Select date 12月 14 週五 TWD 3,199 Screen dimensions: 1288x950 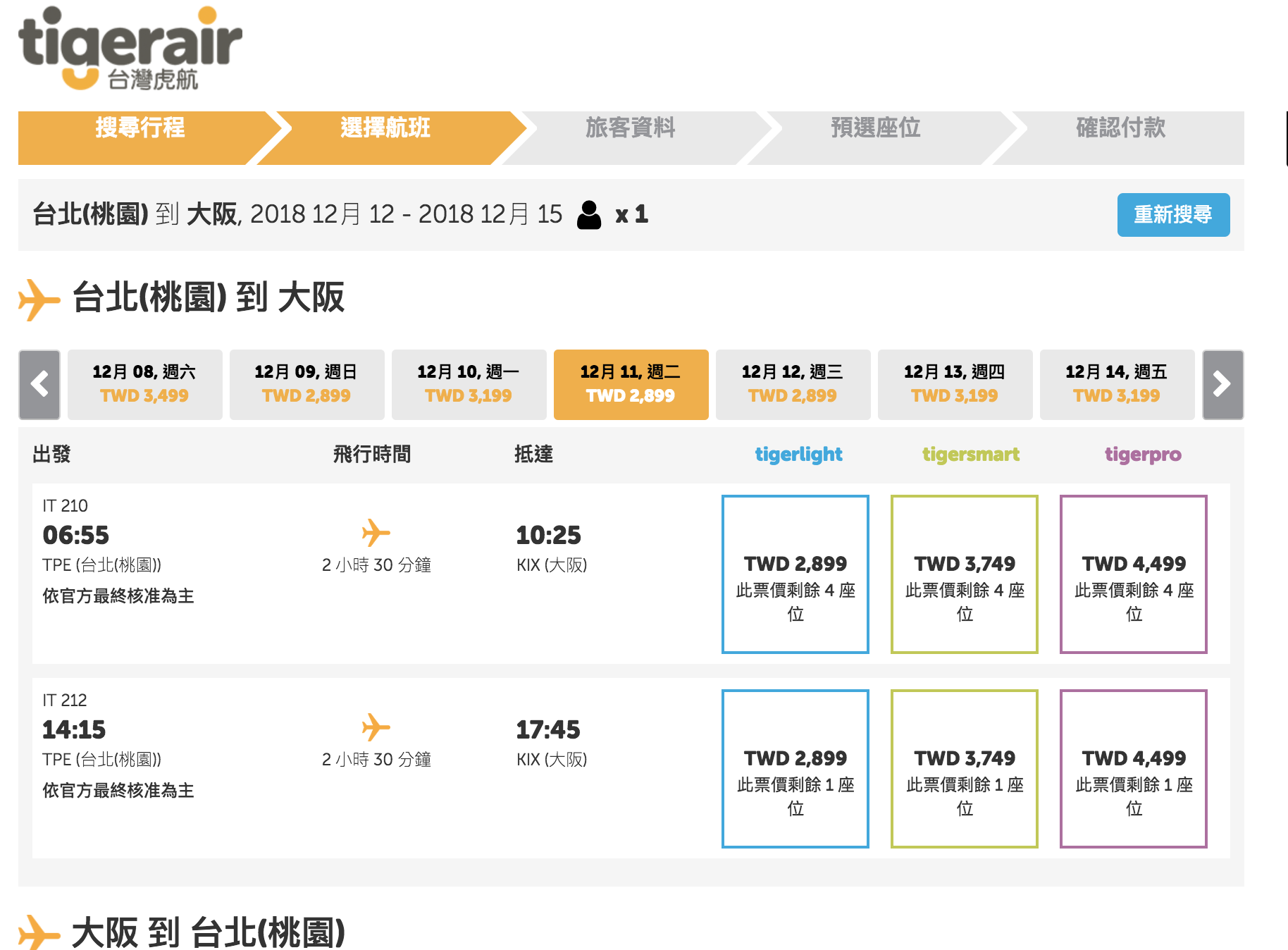(x=1117, y=385)
